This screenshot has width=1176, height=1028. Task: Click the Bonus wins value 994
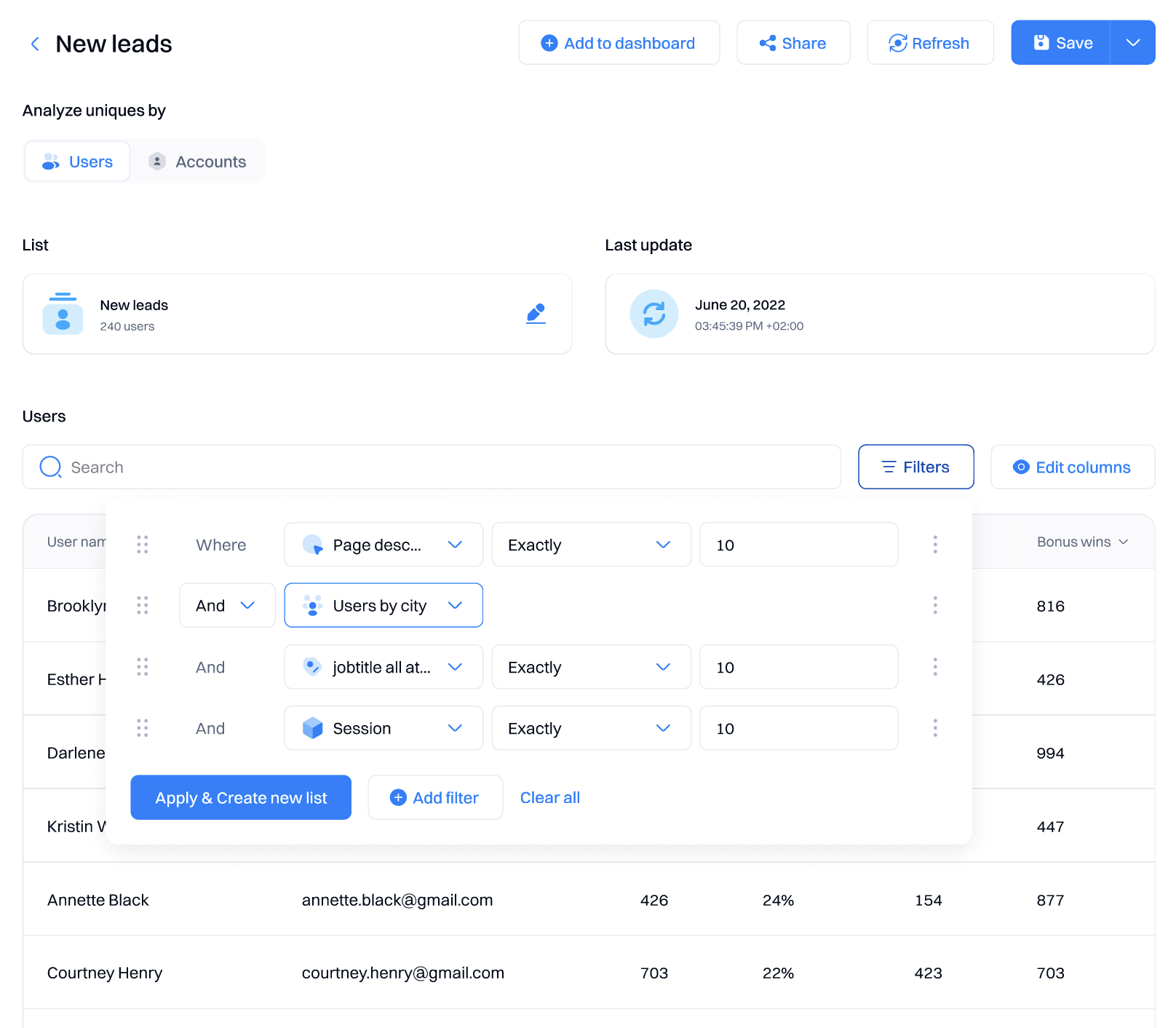click(x=1050, y=753)
